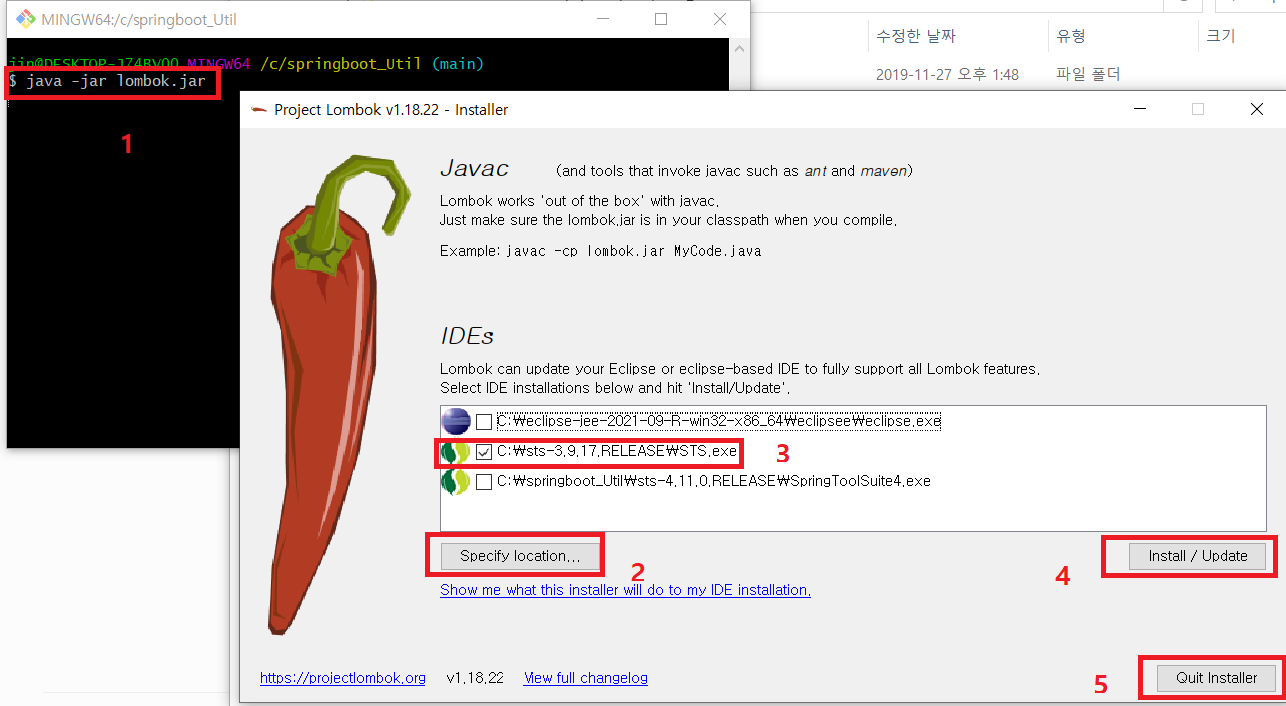The image size is (1286, 706).
Task: Click the STS 3.9.17 Spring leaf icon
Action: click(x=456, y=452)
